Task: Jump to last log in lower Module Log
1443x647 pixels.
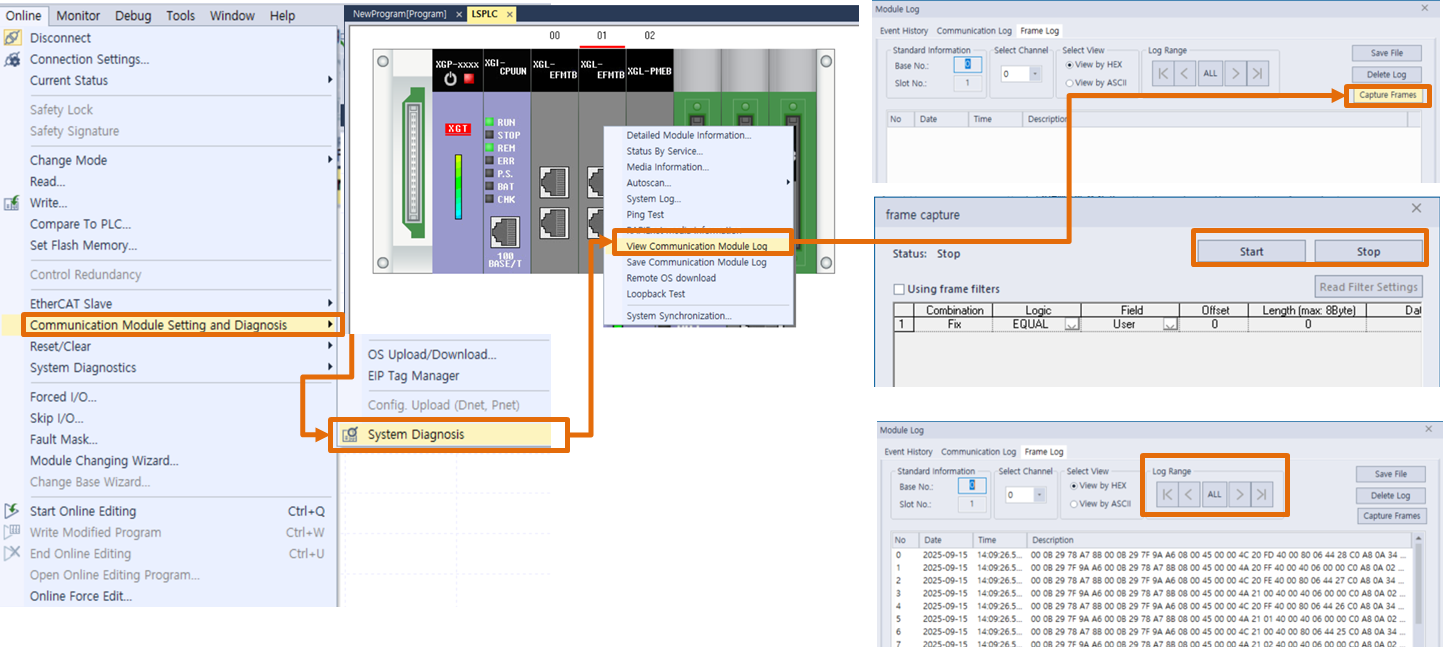Action: pyautogui.click(x=1262, y=494)
